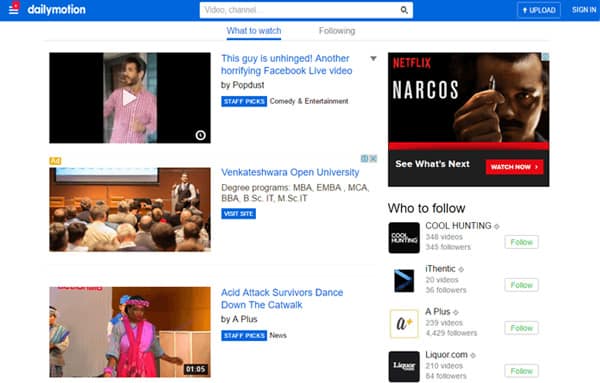This screenshot has width=600, height=383.
Task: Click 'See What's Next' text on Netflix ad
Action: (x=432, y=164)
